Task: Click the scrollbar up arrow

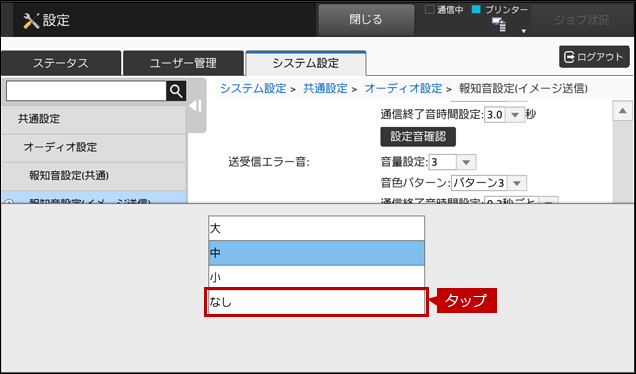Action: tap(622, 111)
